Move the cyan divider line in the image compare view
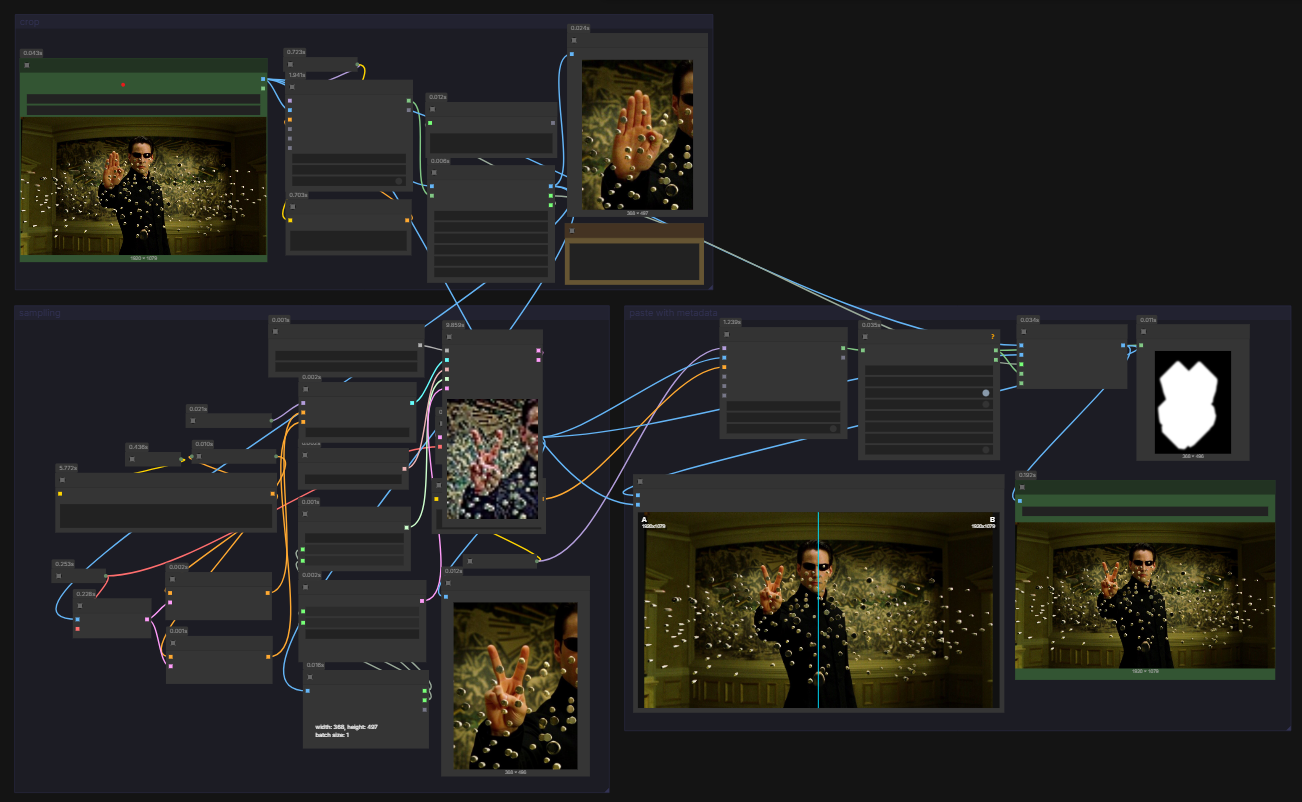 point(818,610)
